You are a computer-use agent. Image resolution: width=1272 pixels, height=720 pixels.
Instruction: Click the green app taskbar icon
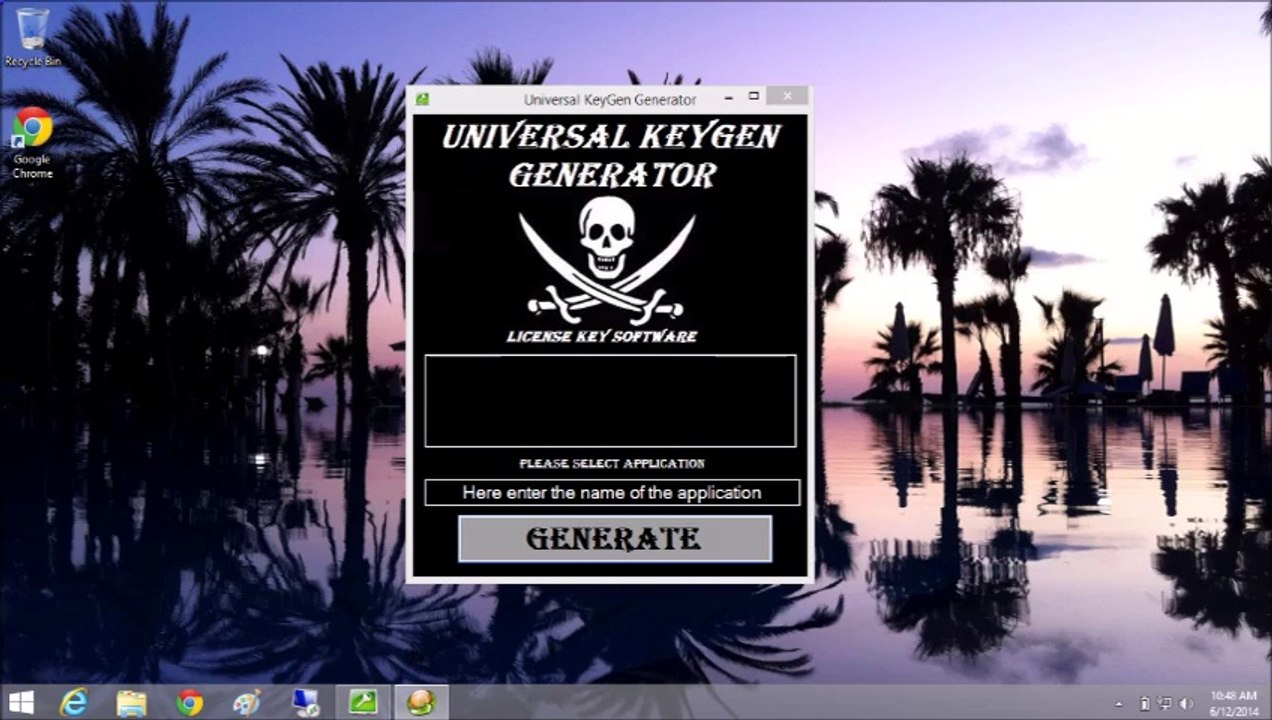[363, 702]
